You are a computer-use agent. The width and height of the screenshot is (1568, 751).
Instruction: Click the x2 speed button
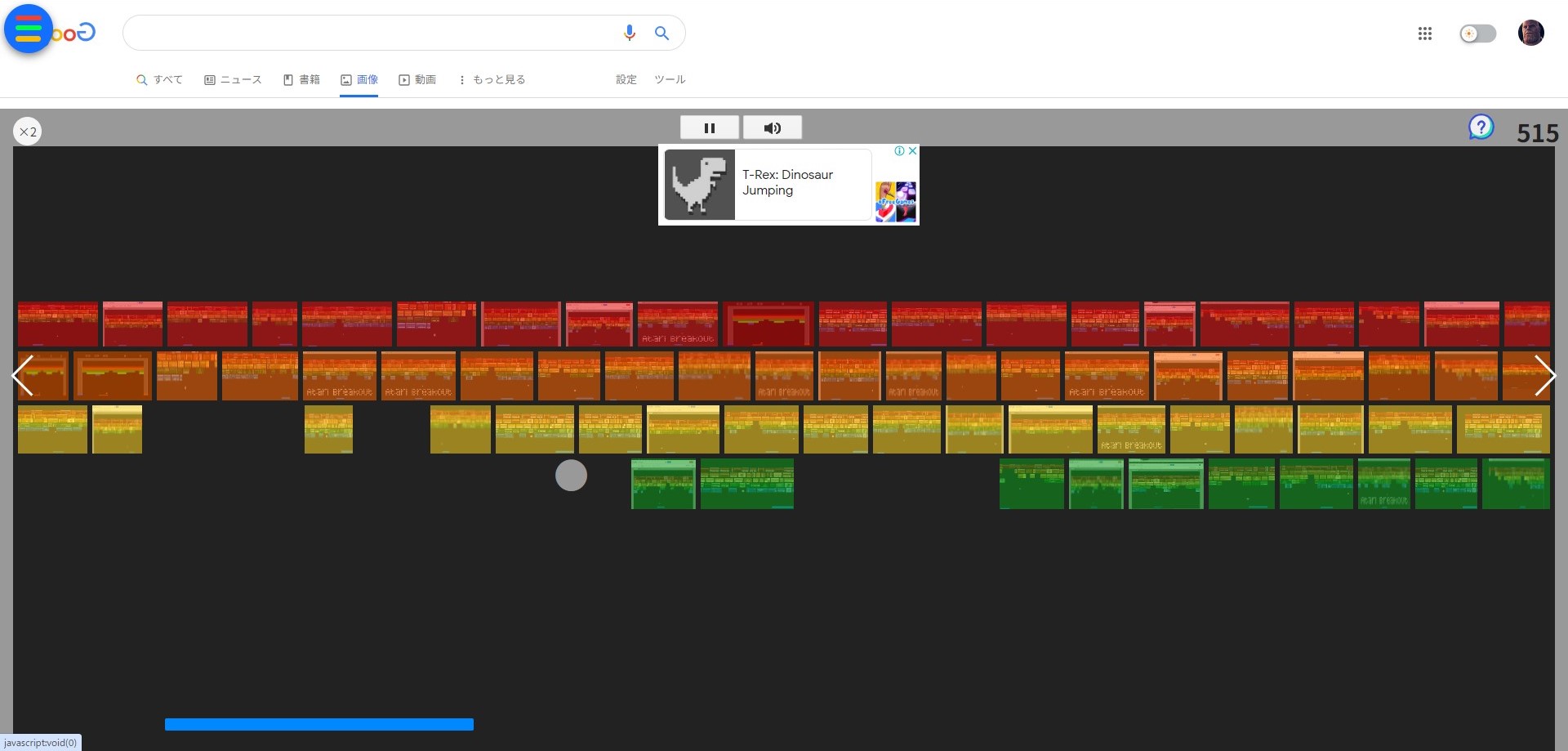28,132
